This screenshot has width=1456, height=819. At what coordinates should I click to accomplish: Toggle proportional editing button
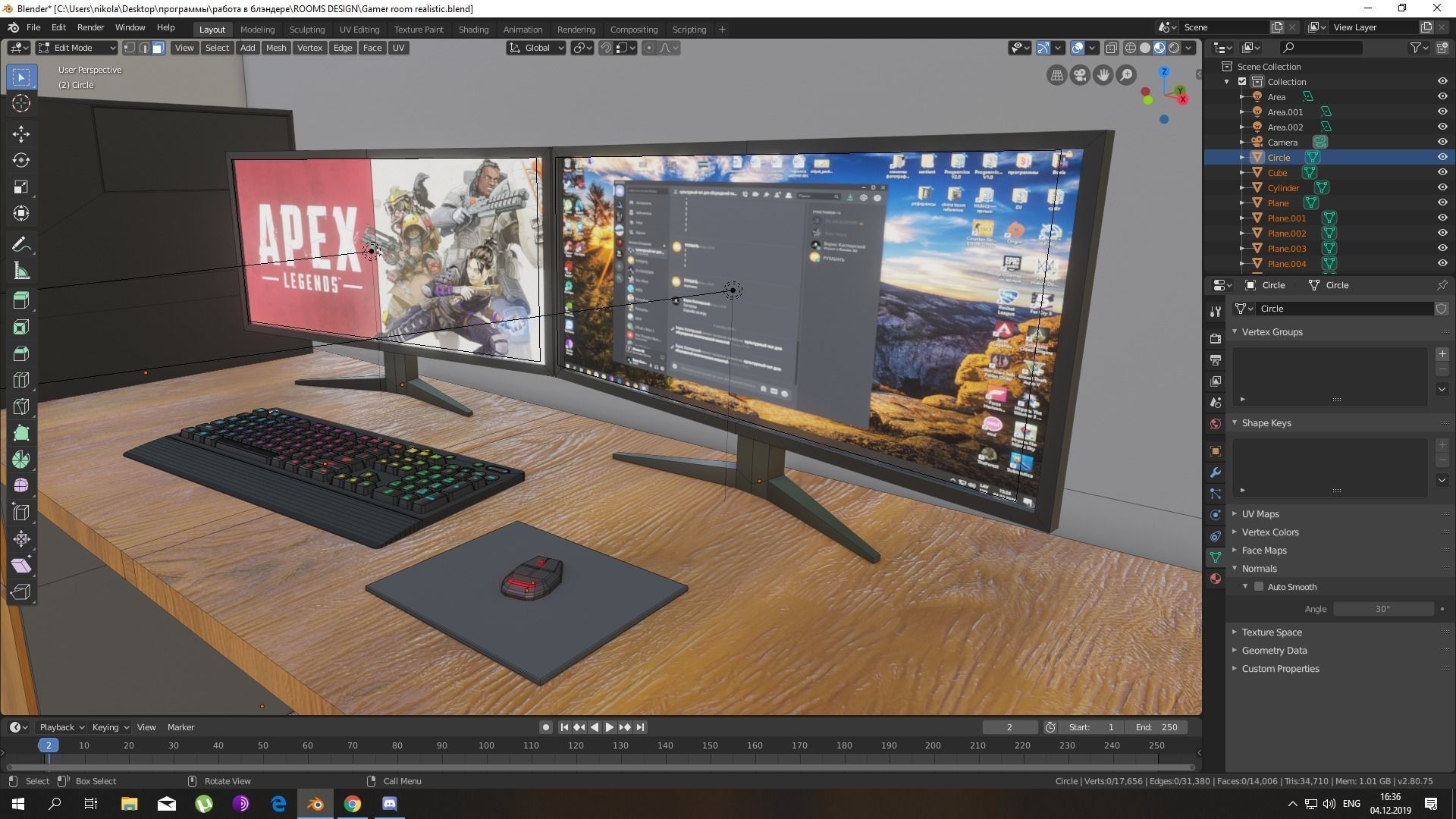click(648, 48)
